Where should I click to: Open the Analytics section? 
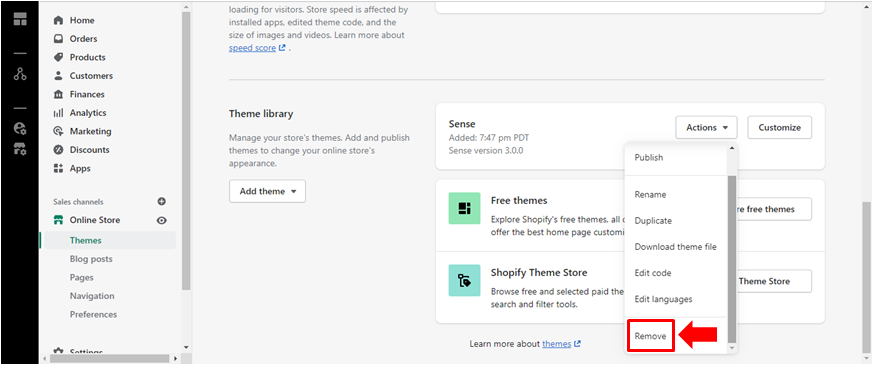point(88,112)
